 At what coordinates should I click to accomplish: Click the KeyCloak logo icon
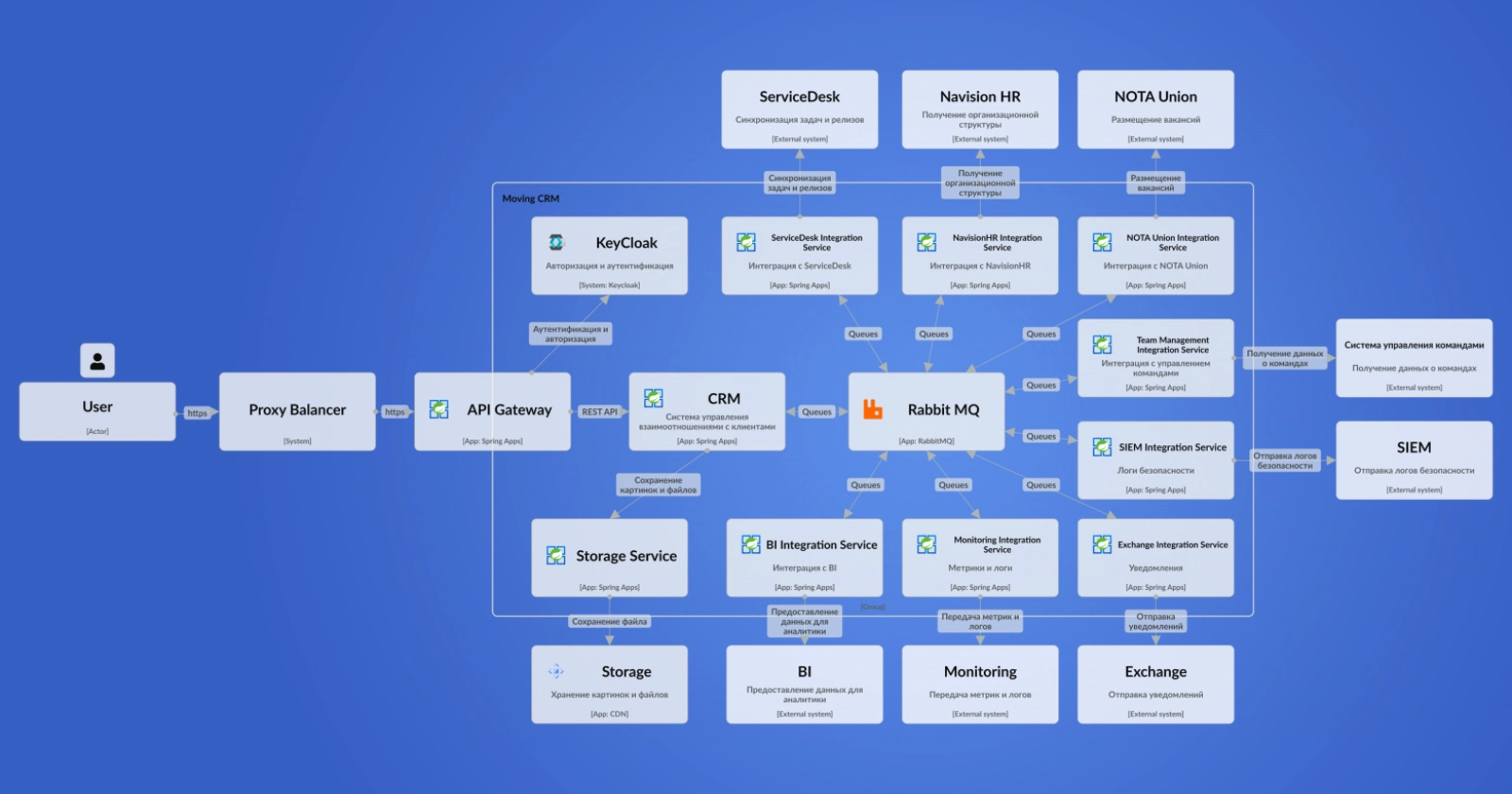point(557,242)
